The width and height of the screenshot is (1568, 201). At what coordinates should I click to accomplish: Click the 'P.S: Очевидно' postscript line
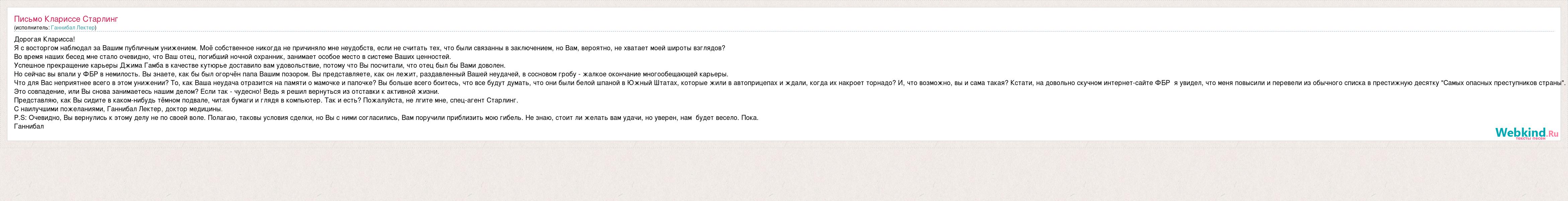(x=386, y=118)
